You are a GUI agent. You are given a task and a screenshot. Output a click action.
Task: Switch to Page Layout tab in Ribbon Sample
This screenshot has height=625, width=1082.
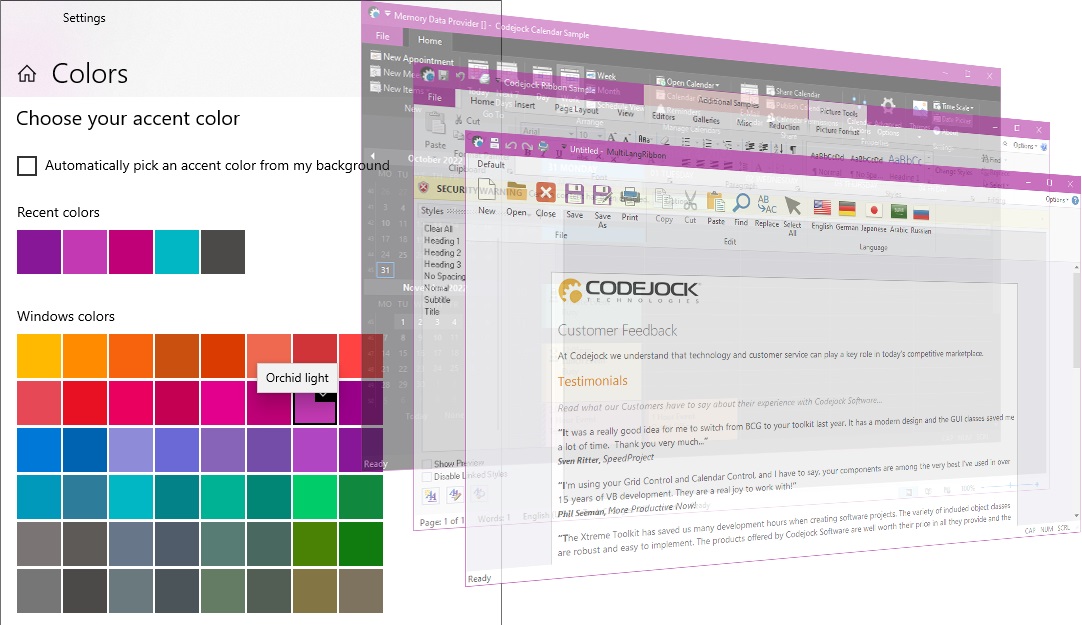click(577, 109)
